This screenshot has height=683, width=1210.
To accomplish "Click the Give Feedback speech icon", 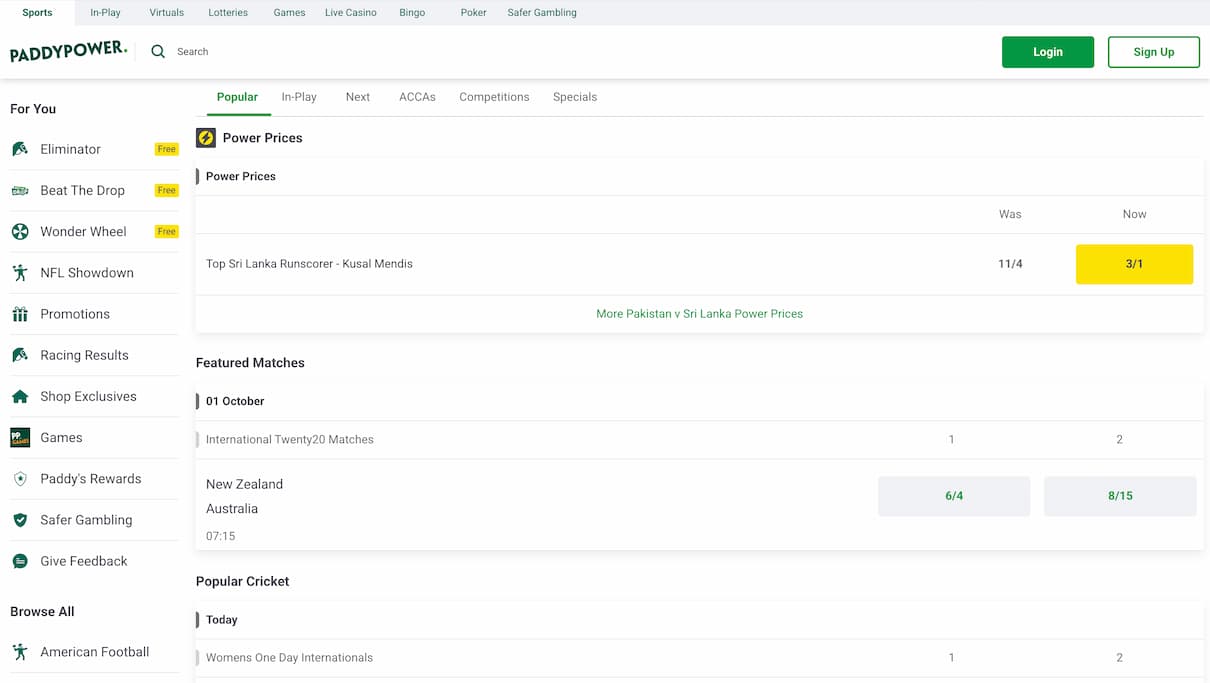I will (20, 561).
